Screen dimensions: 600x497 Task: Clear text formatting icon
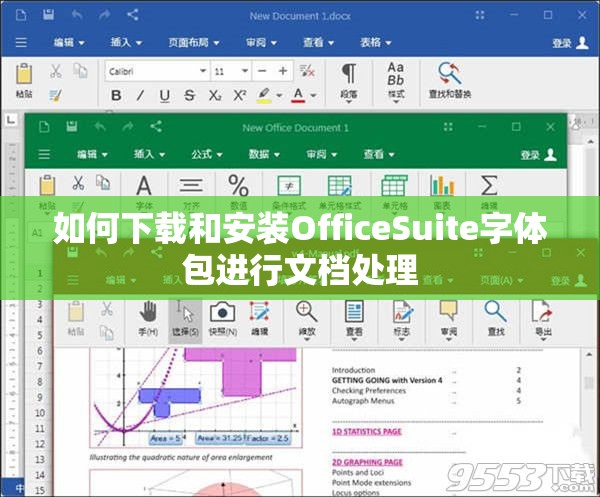pos(307,71)
